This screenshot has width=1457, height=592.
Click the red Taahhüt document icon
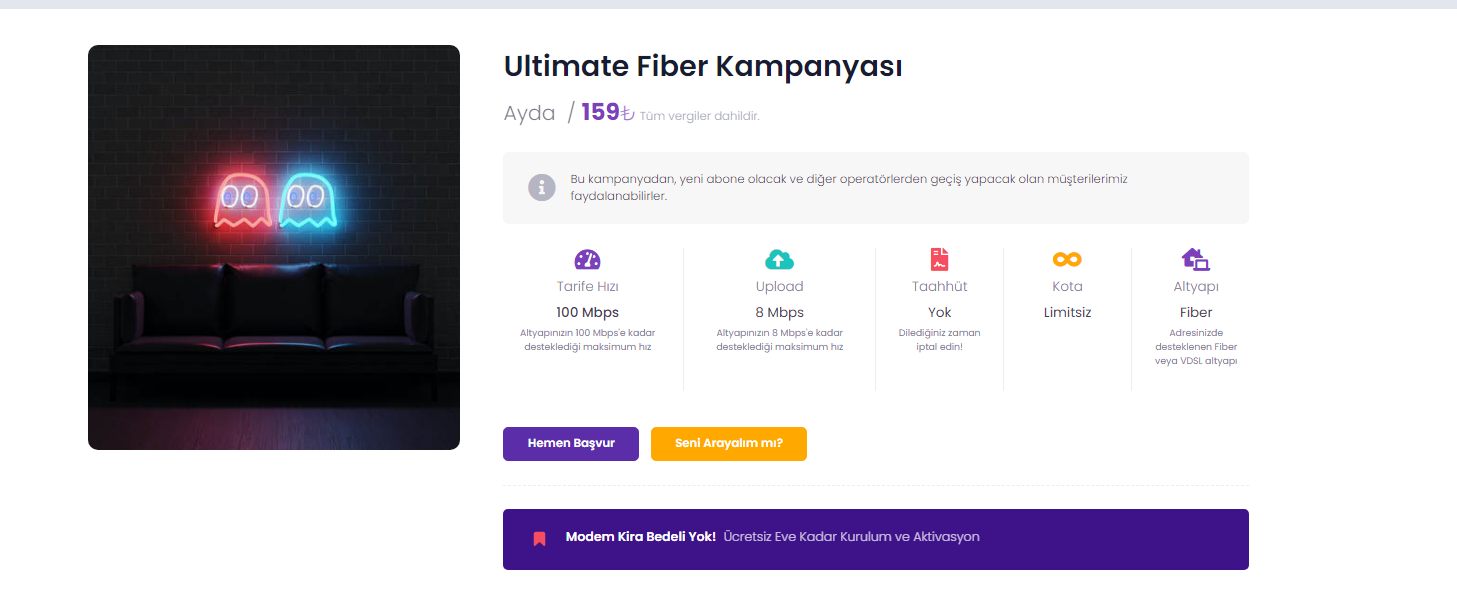click(939, 260)
